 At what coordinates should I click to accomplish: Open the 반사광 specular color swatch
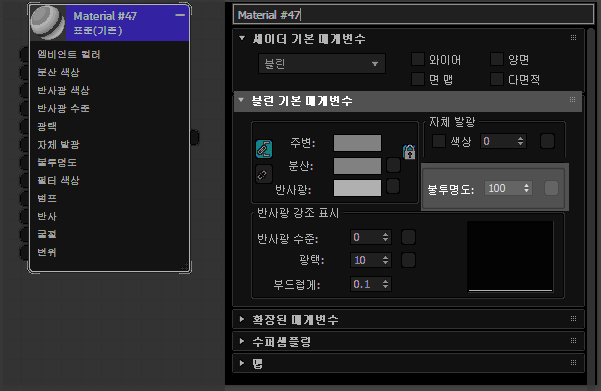(x=357, y=188)
